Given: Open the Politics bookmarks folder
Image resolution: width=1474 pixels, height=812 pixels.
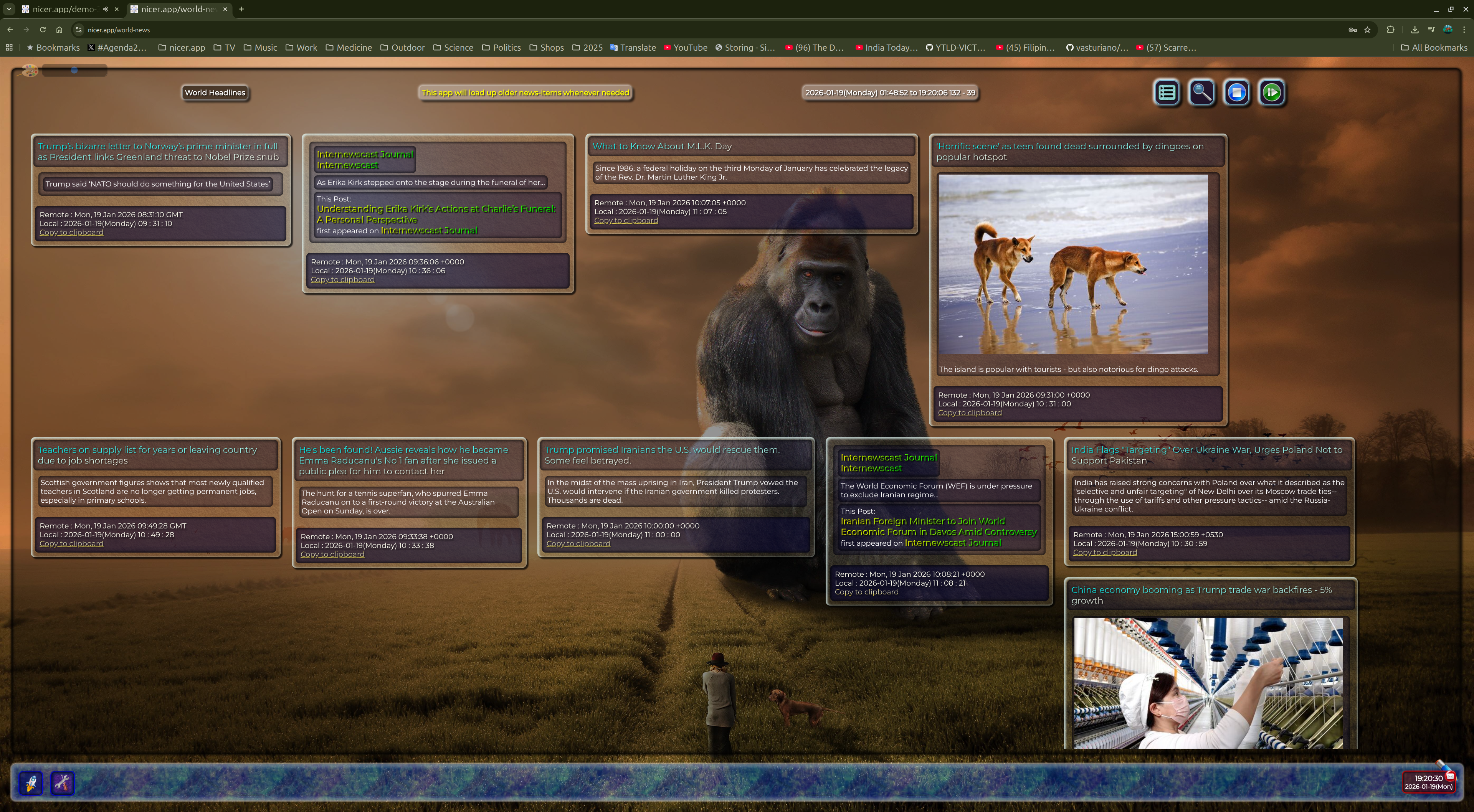Looking at the screenshot, I should click(x=501, y=48).
